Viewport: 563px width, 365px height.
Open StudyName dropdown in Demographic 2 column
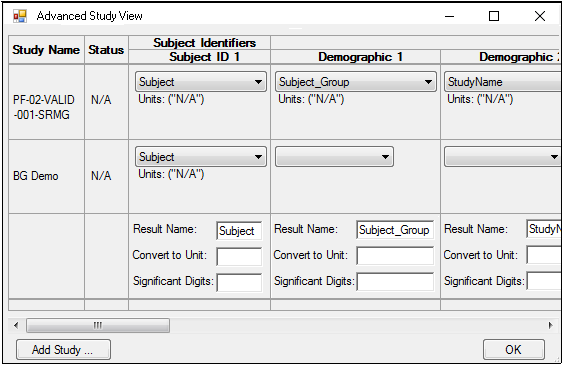(503, 82)
